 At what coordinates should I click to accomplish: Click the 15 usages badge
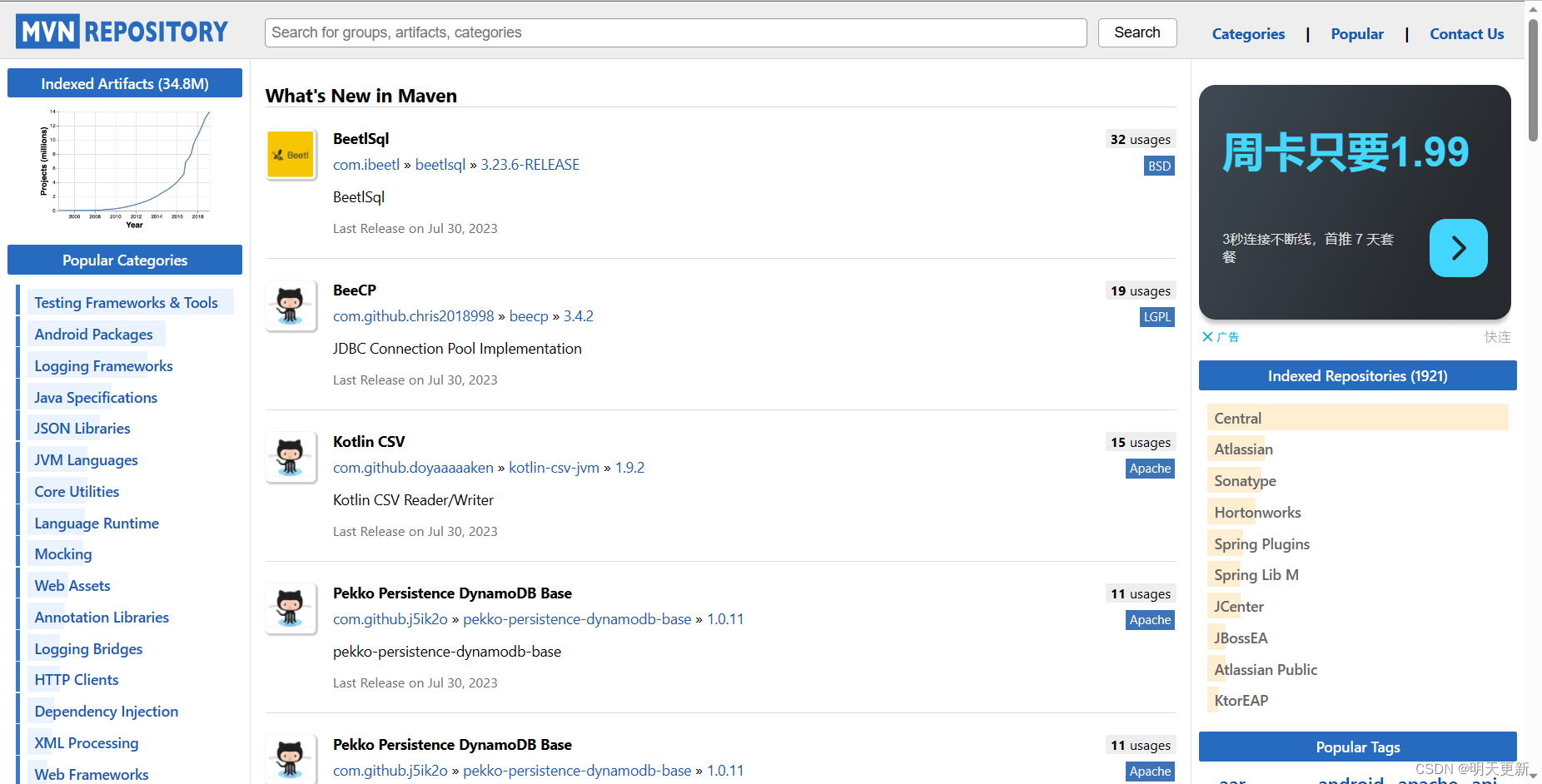point(1141,443)
